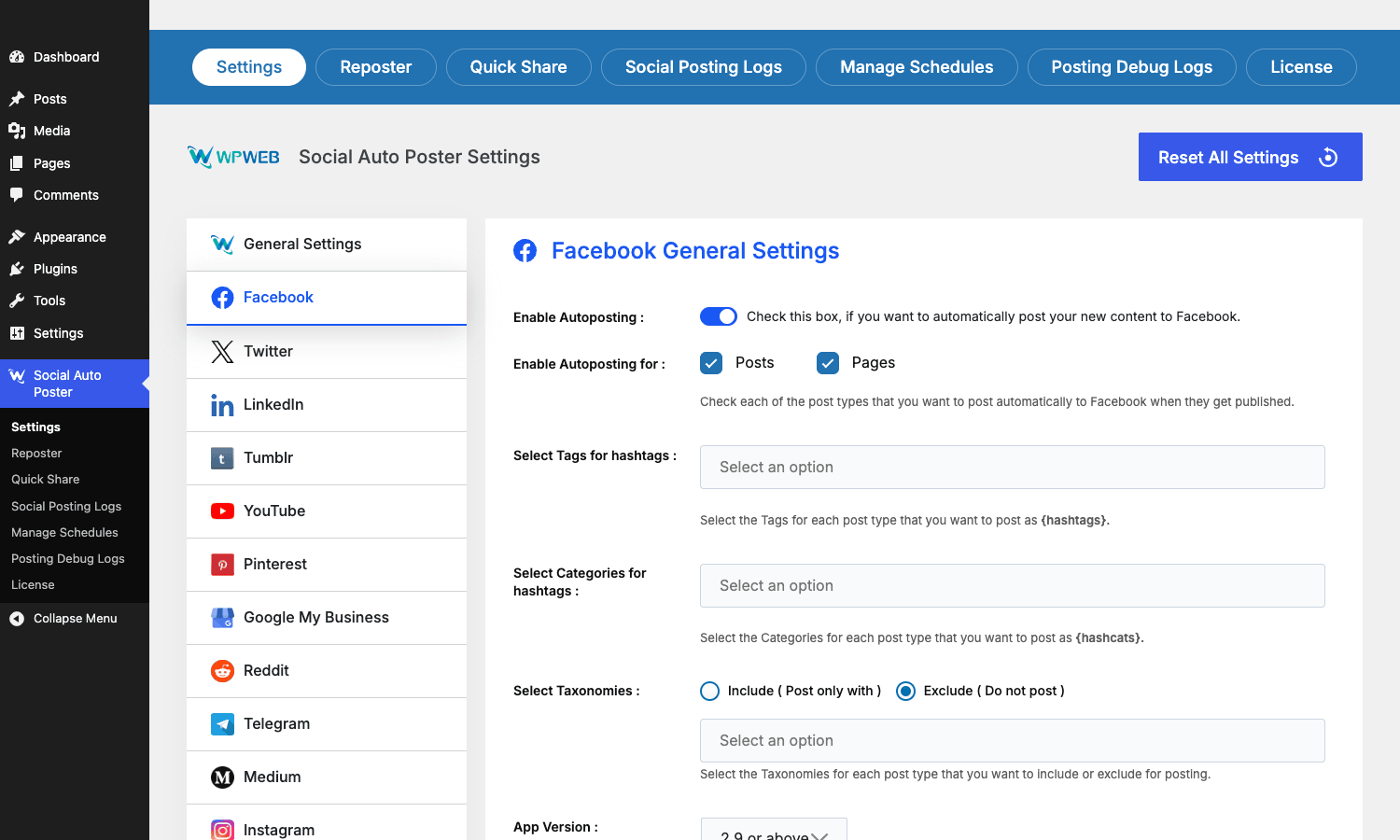Switch to the Reposter top tab
1400x840 pixels.
(x=376, y=67)
